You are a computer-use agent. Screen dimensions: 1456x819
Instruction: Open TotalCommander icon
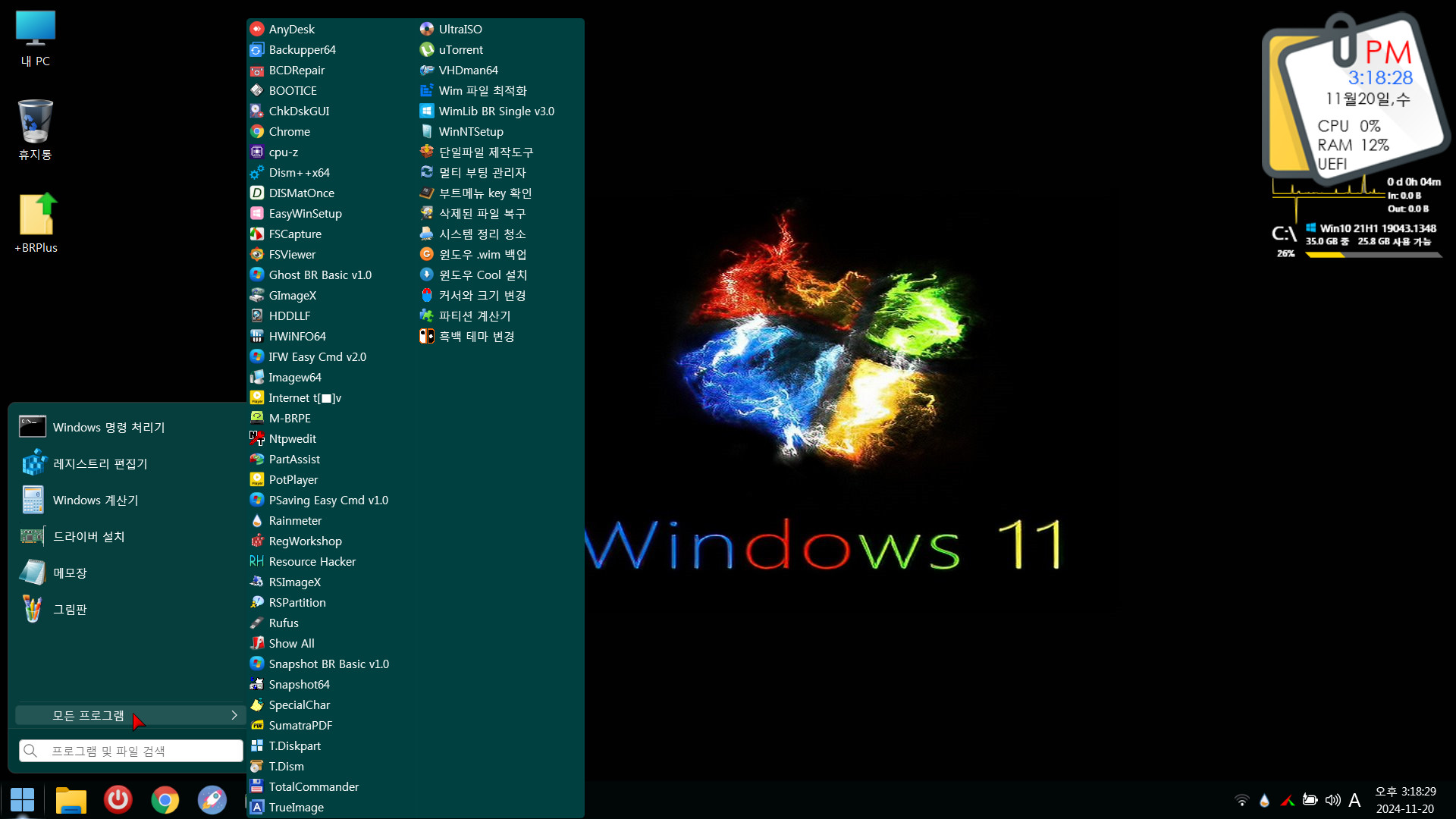point(257,786)
